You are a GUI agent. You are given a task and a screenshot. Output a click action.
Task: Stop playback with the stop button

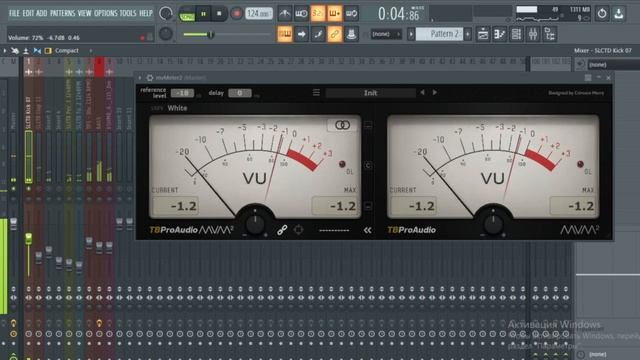click(x=219, y=14)
